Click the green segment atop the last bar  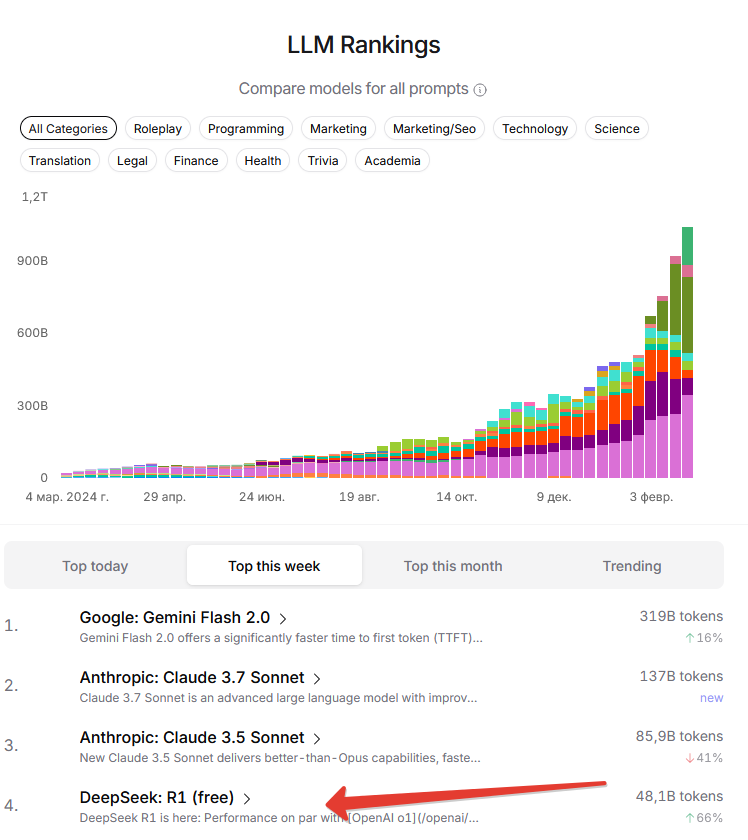[x=687, y=246]
